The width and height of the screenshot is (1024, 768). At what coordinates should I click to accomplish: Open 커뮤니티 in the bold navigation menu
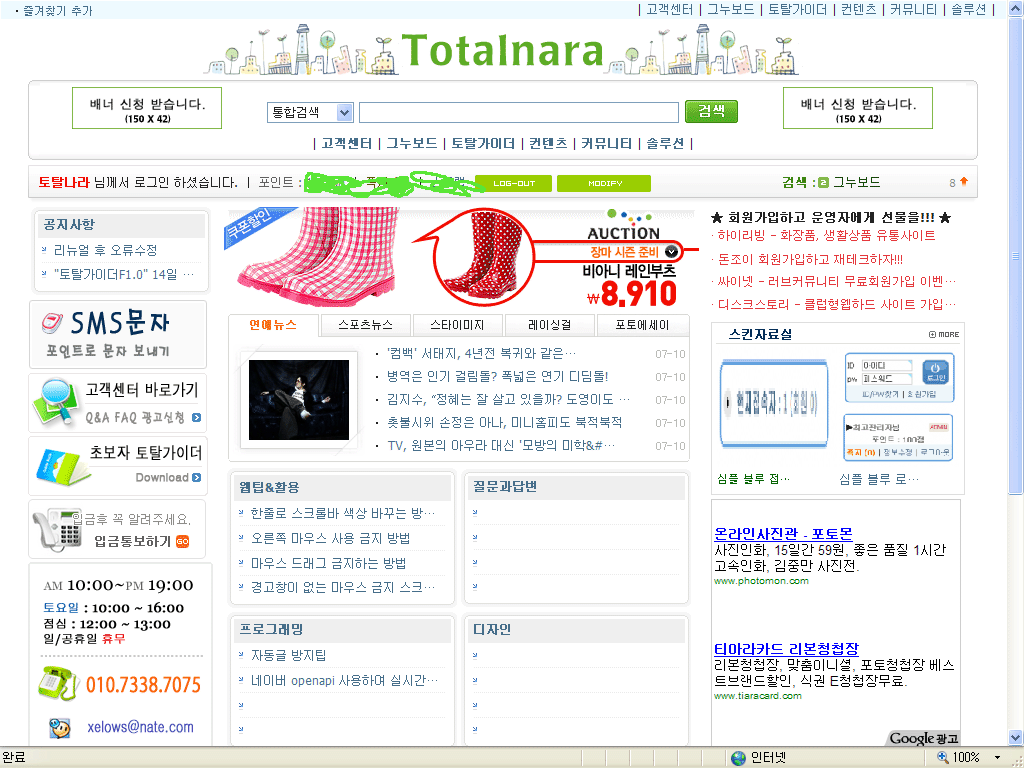pos(606,143)
